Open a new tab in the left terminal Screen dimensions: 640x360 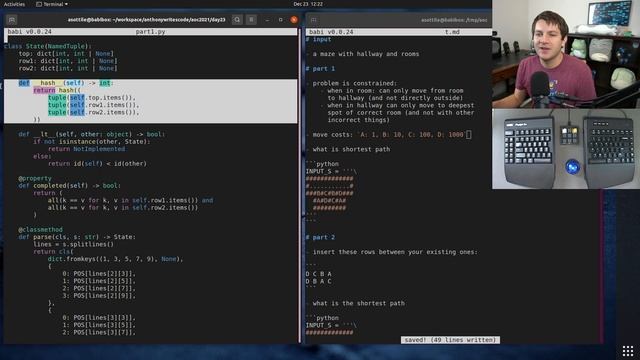pos(12,20)
